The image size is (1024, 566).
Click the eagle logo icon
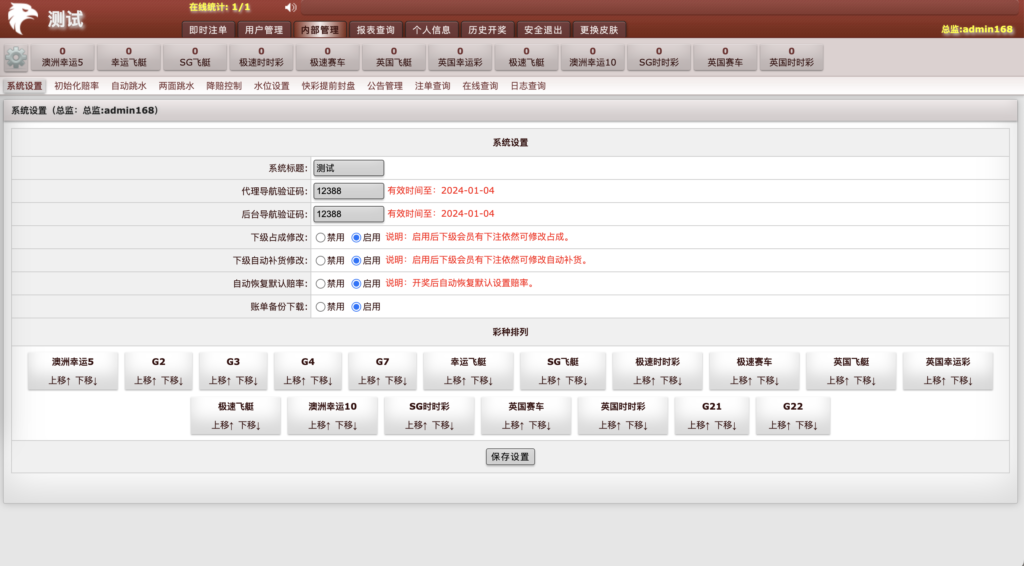coord(22,18)
